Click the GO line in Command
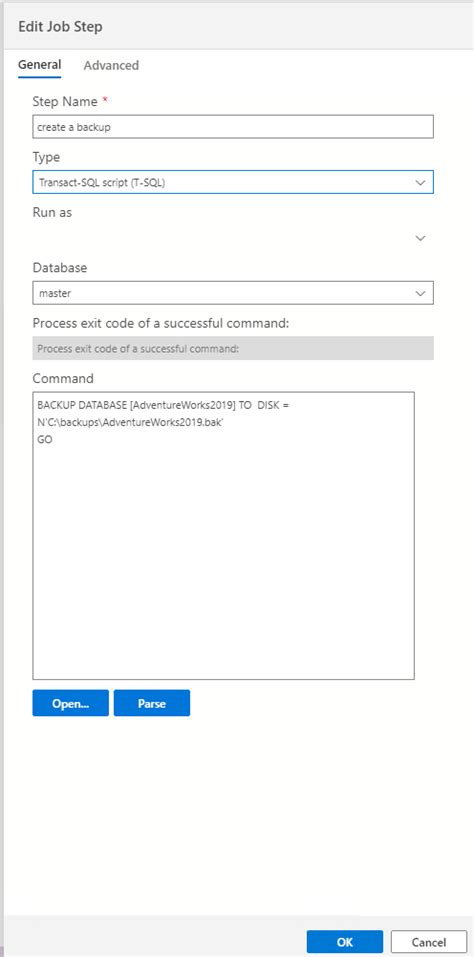This screenshot has height=957, width=474. pyautogui.click(x=45, y=439)
